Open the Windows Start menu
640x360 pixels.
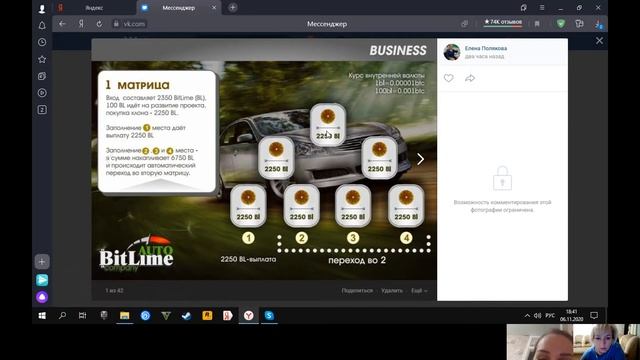pos(42,316)
